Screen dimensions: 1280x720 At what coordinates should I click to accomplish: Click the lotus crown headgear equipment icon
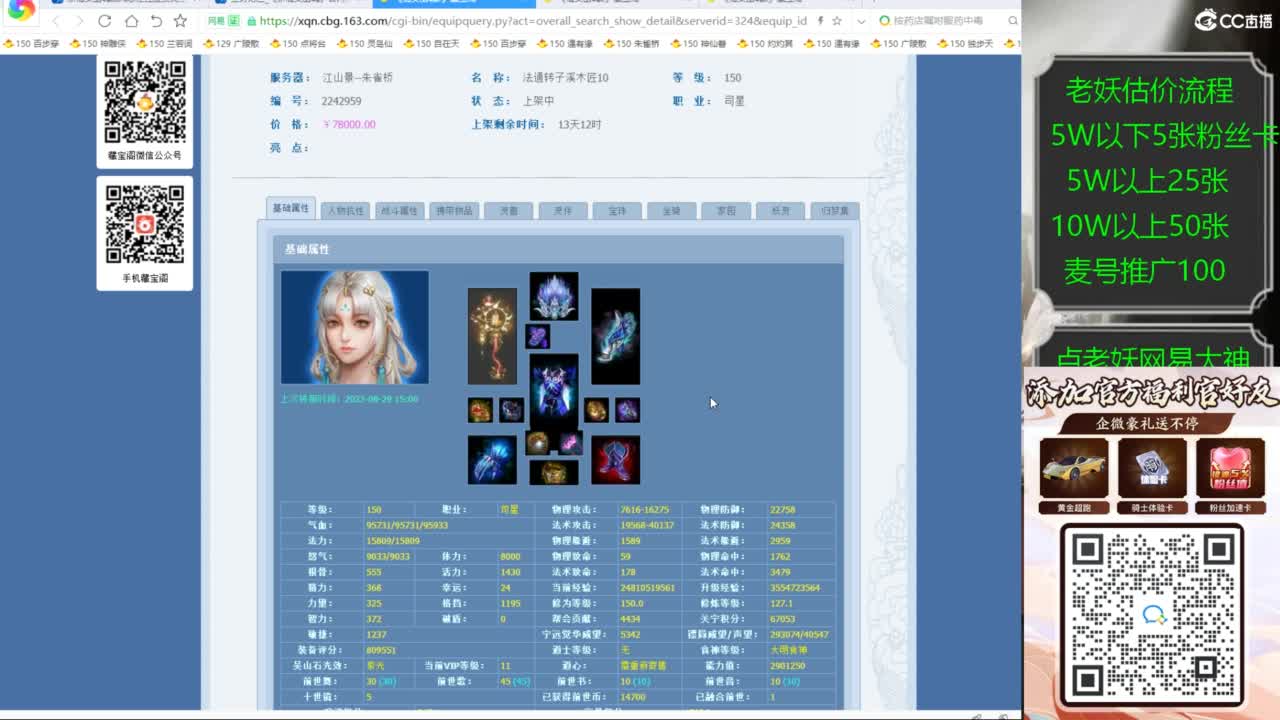[x=554, y=296]
